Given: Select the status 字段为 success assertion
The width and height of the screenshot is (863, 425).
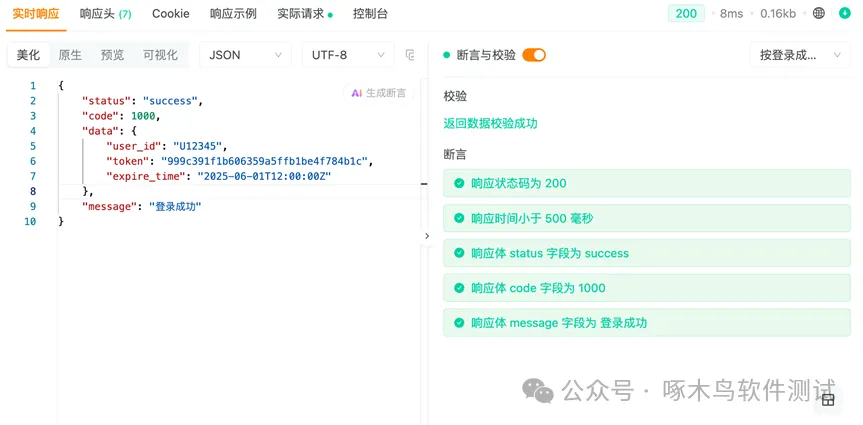Looking at the screenshot, I should (x=647, y=253).
